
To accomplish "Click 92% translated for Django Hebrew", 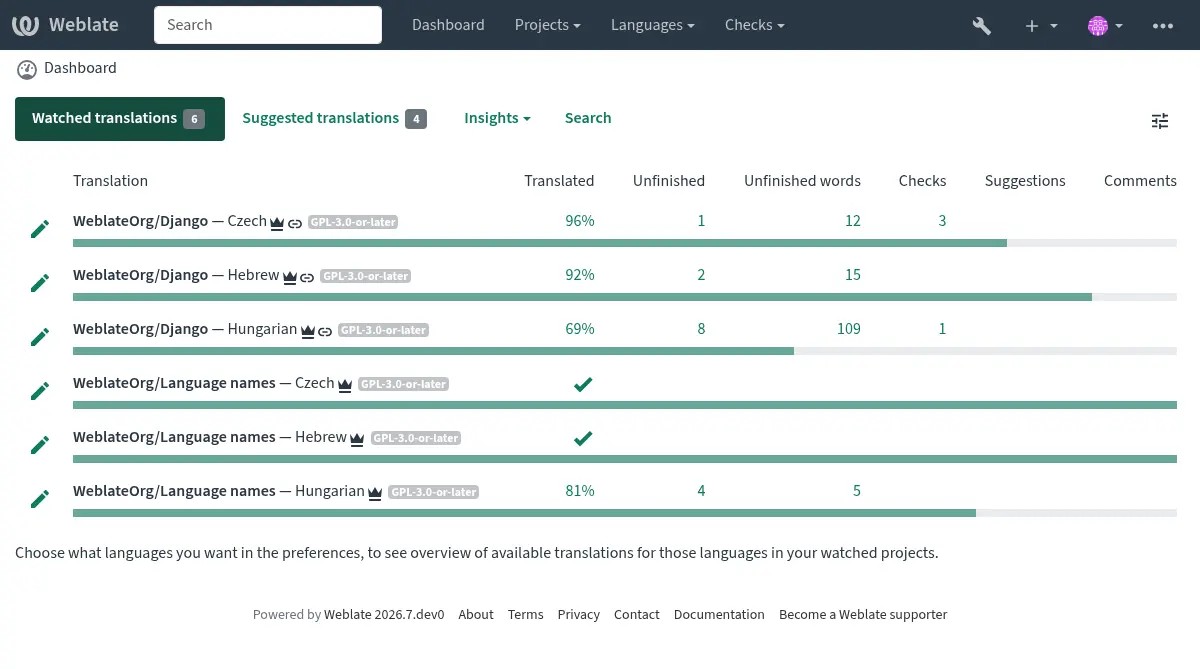I will (580, 275).
